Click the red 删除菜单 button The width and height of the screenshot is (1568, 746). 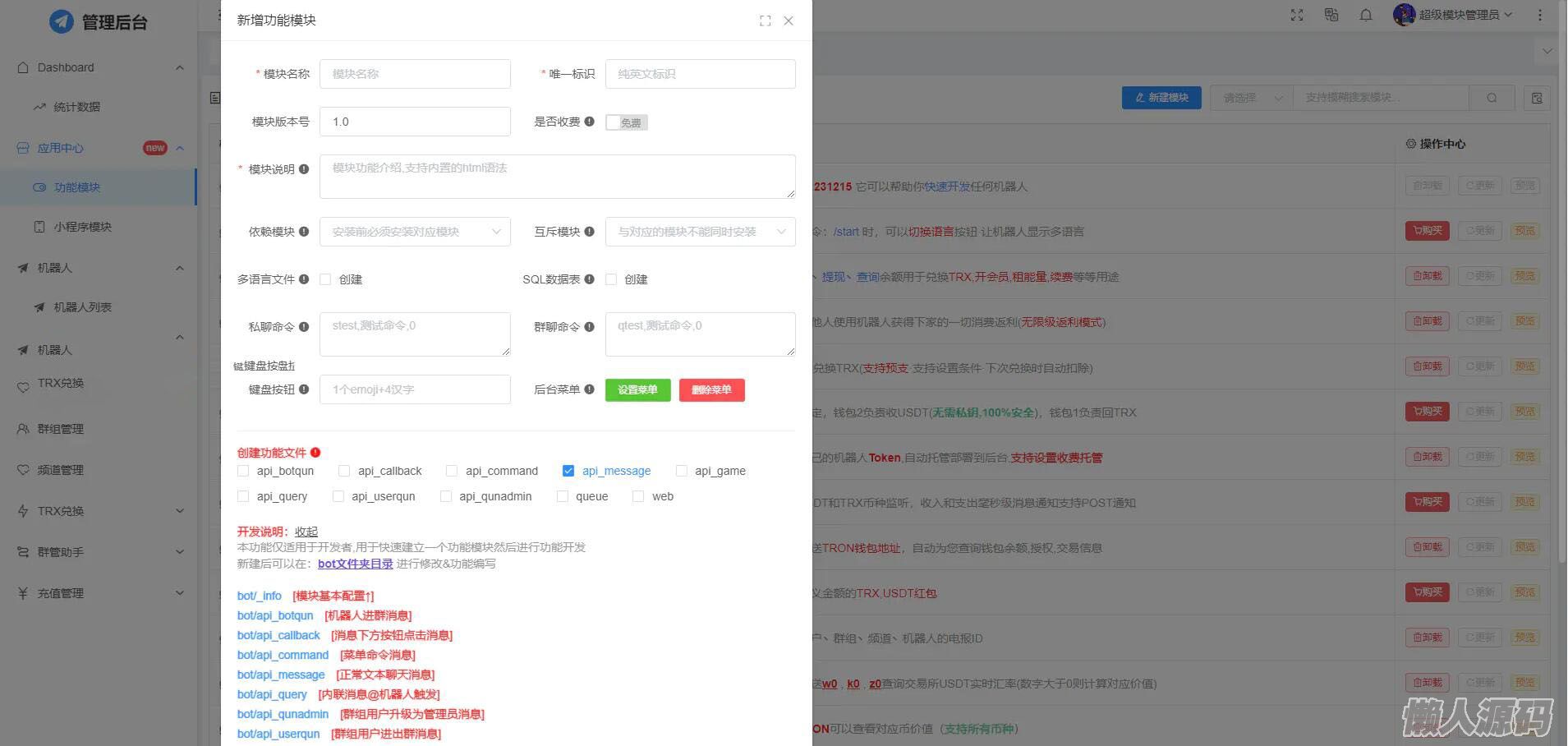(711, 389)
